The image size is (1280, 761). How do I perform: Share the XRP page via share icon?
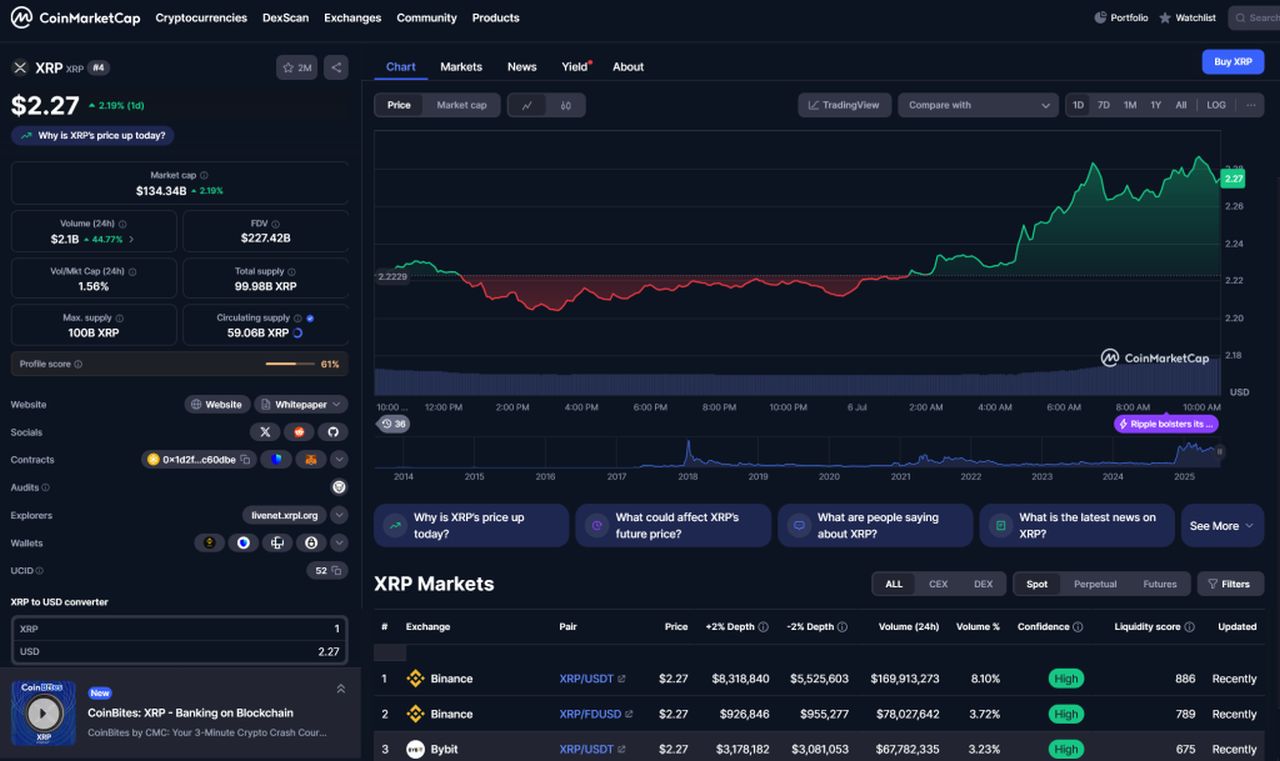(x=336, y=67)
